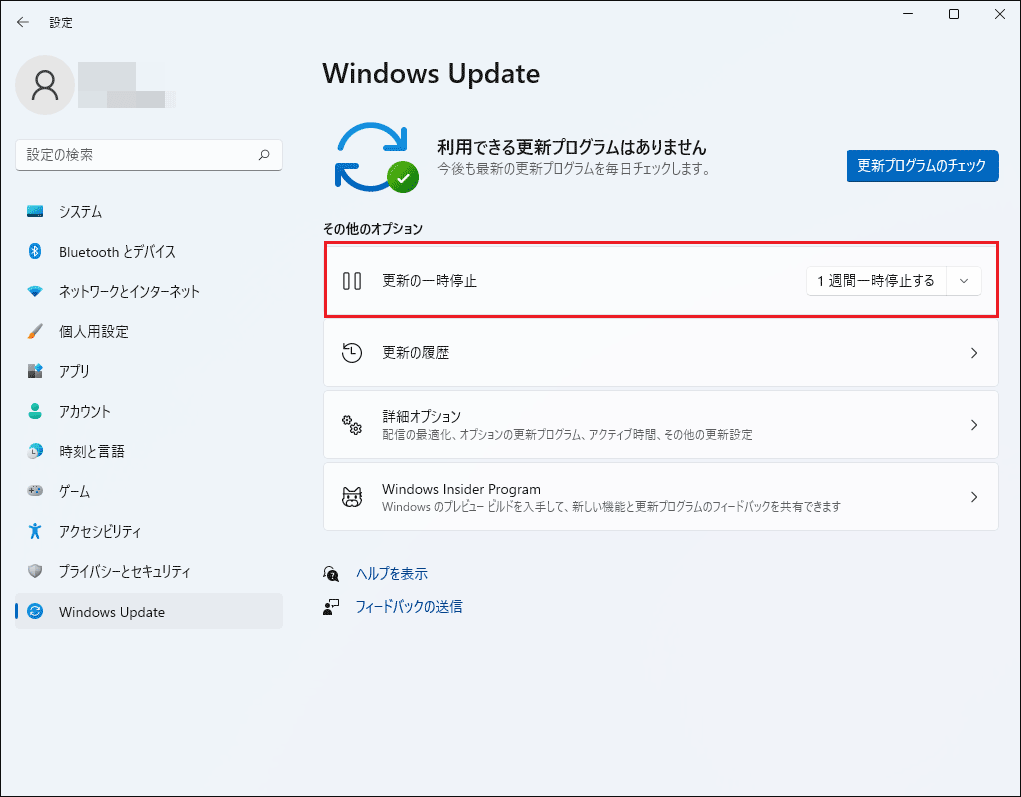The width and height of the screenshot is (1021, 797).
Task: Open 更新の履歴 update history
Action: [x=660, y=352]
